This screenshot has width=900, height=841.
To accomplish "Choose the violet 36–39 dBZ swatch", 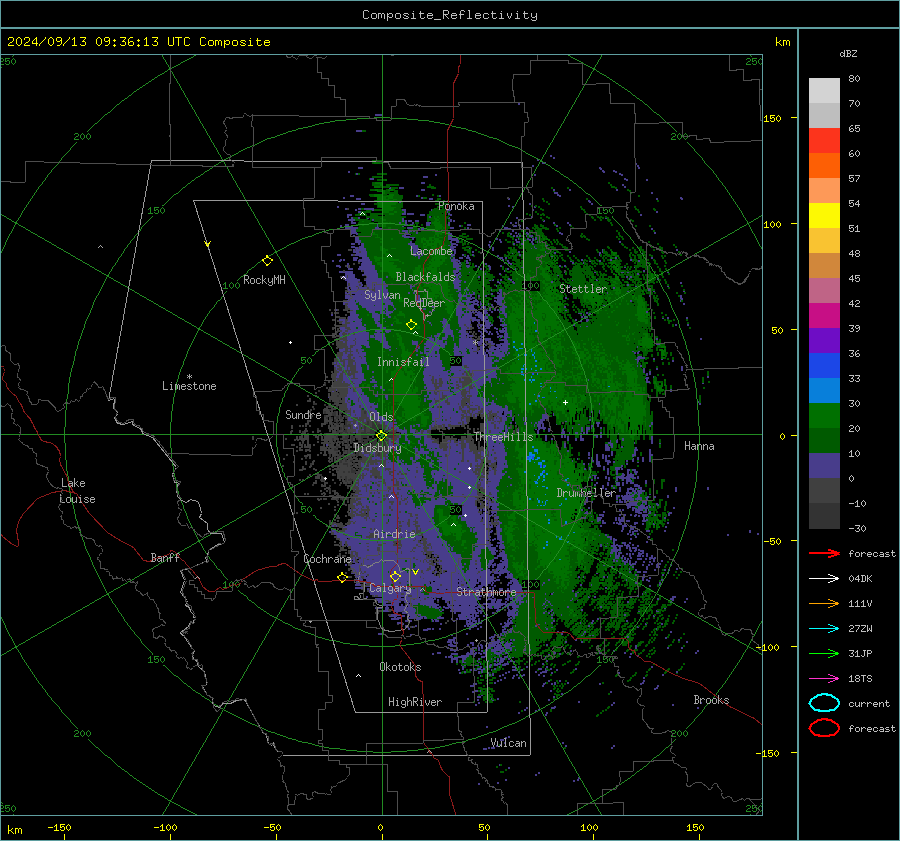I will point(824,341).
